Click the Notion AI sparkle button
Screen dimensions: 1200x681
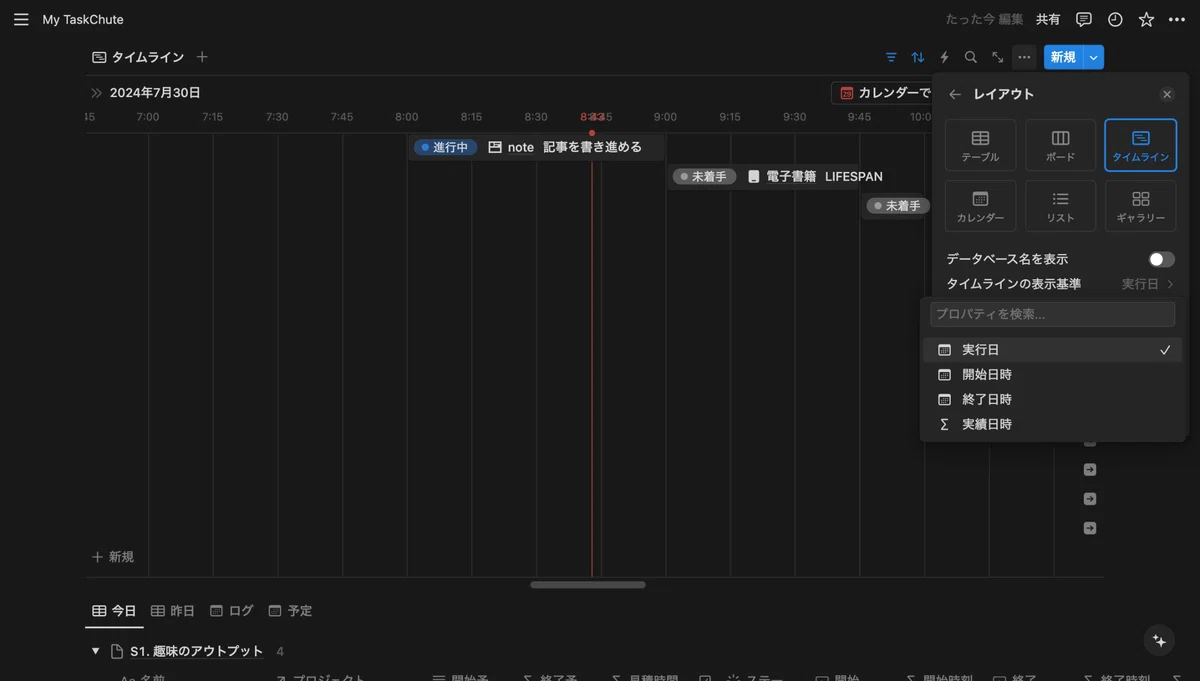(1160, 640)
